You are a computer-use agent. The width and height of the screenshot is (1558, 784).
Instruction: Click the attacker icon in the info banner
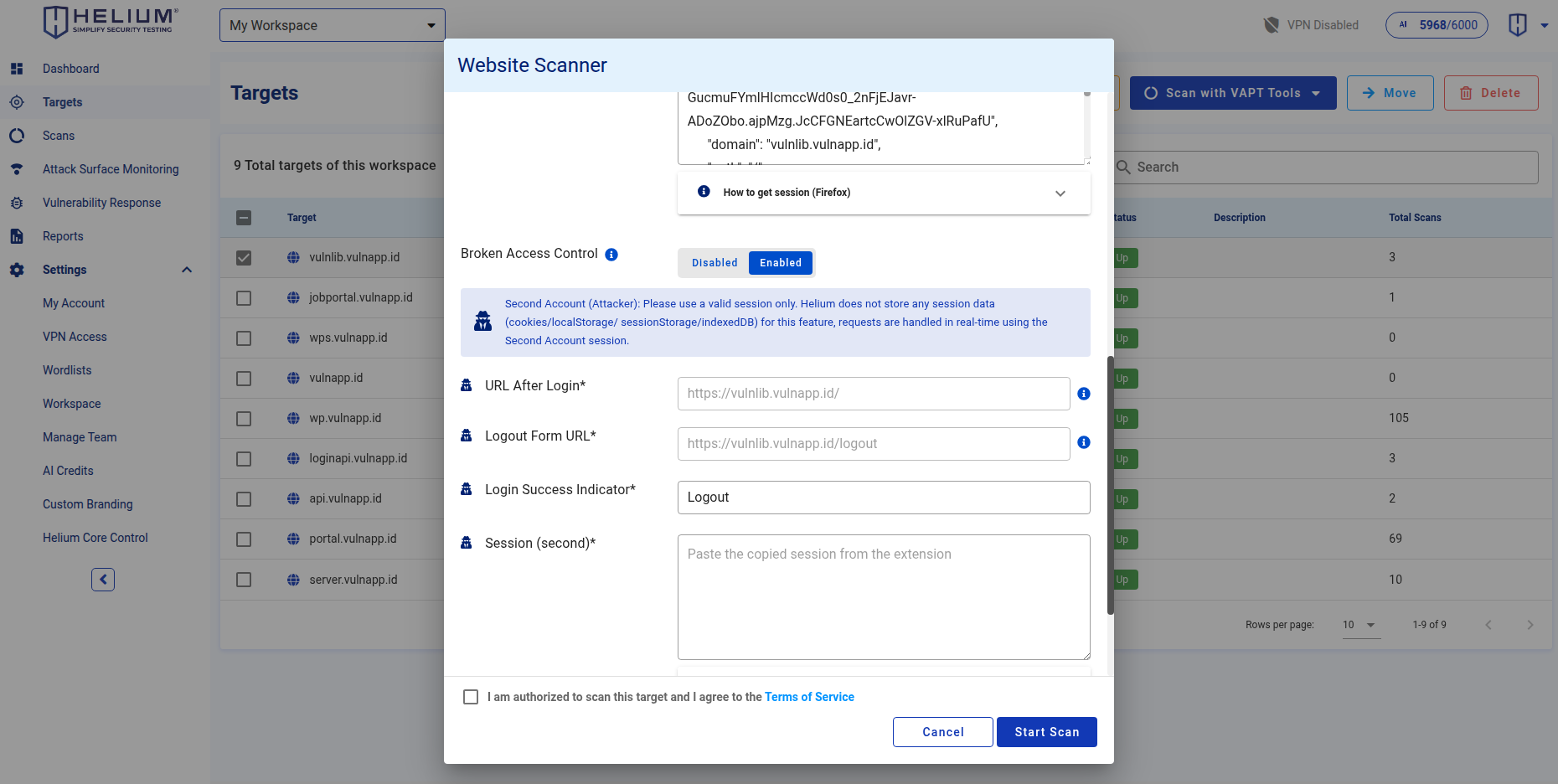point(483,322)
